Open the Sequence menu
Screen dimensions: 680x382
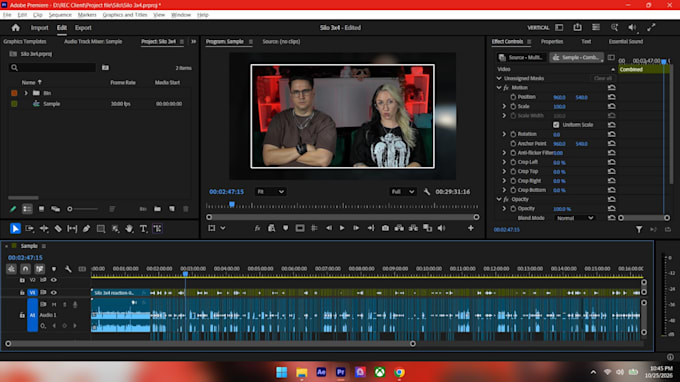click(60, 15)
